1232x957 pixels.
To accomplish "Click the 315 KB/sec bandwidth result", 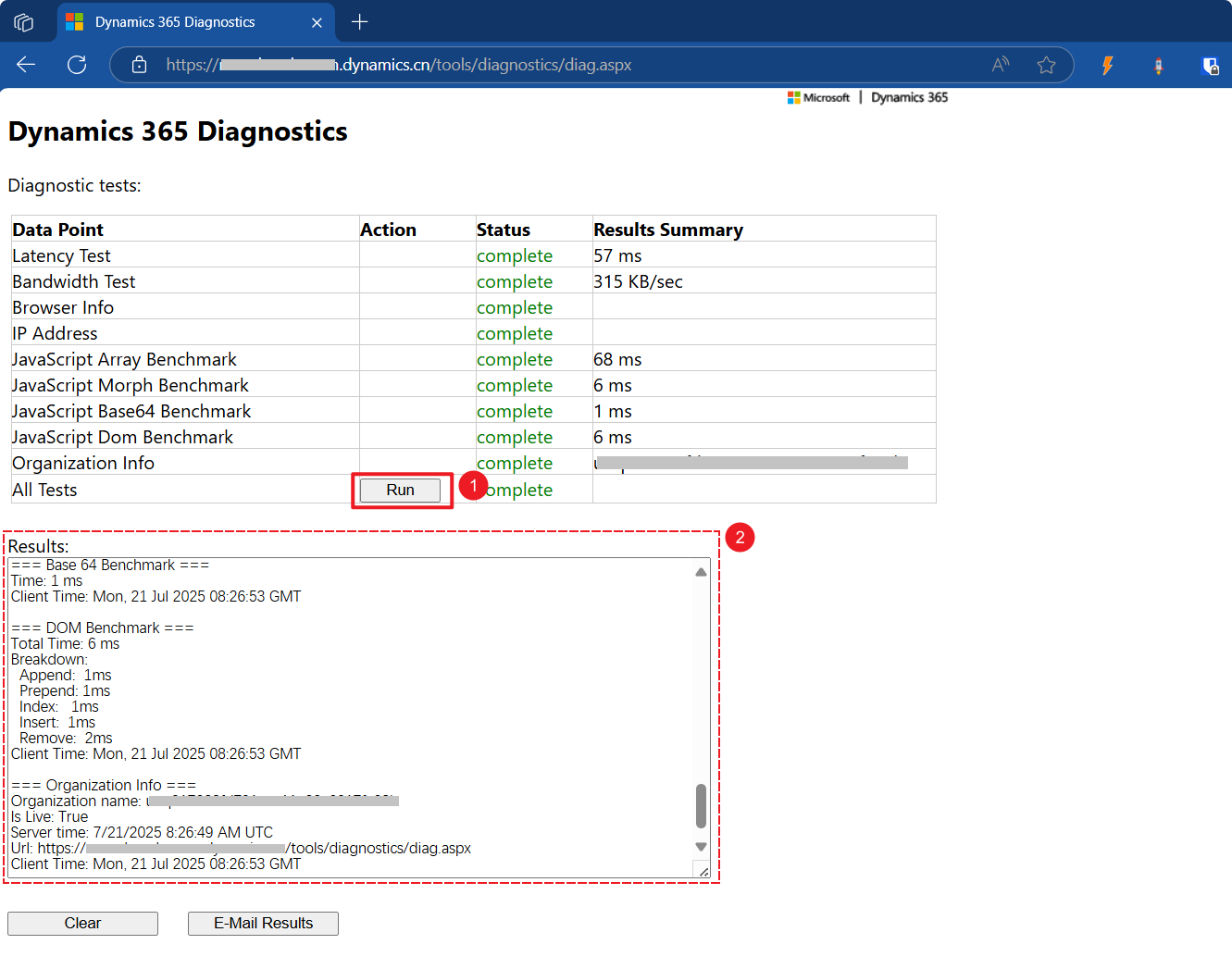I will (638, 281).
